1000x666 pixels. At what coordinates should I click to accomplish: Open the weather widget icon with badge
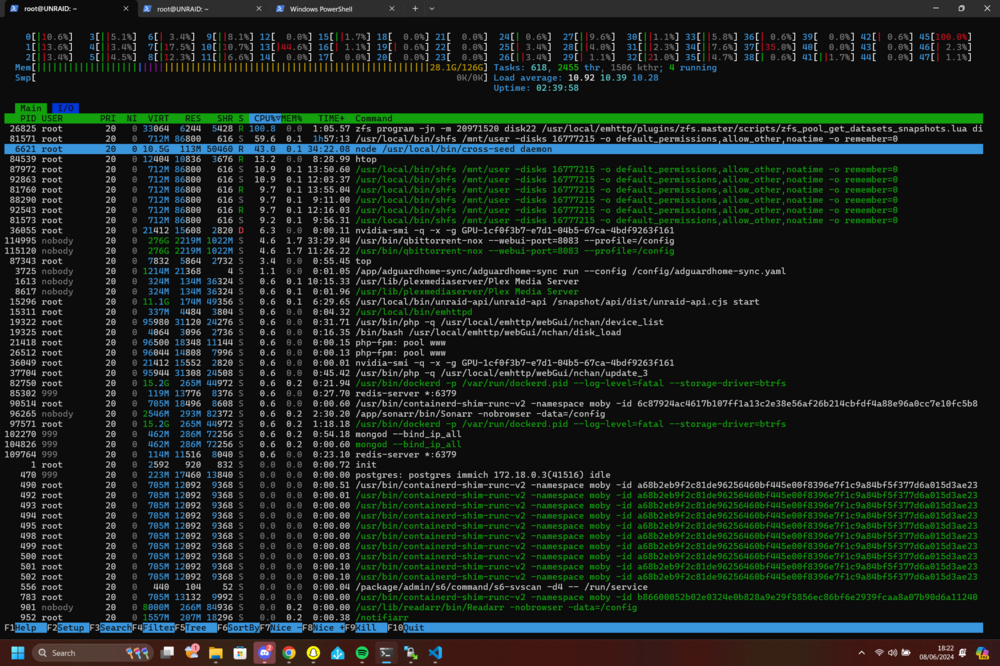point(191,653)
